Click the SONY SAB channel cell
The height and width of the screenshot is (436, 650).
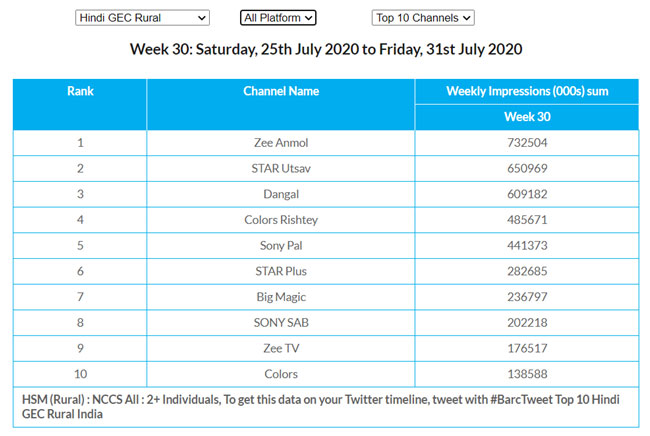pyautogui.click(x=281, y=323)
